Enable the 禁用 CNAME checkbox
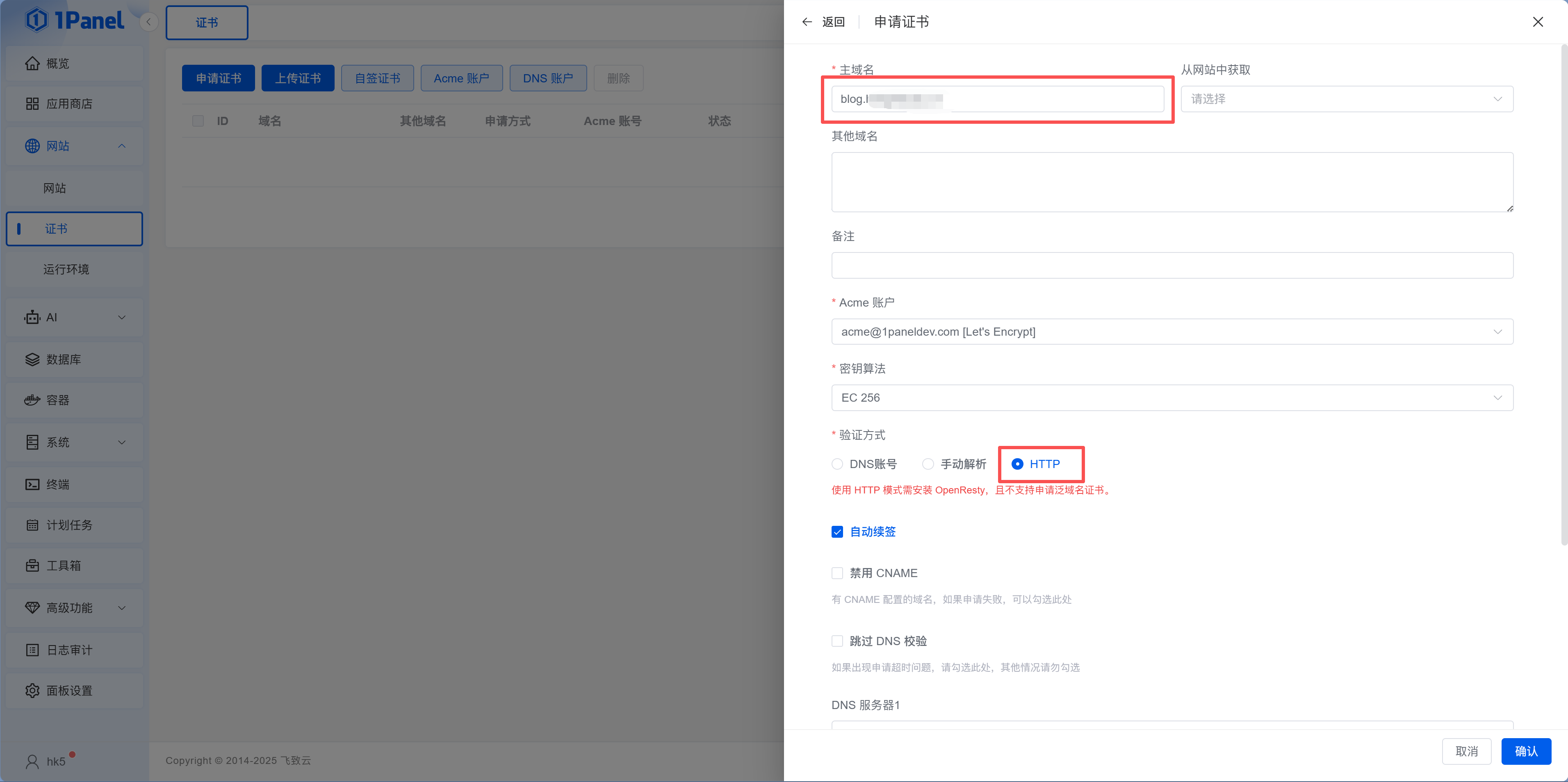Screen dimensions: 1568x782 click(837, 573)
